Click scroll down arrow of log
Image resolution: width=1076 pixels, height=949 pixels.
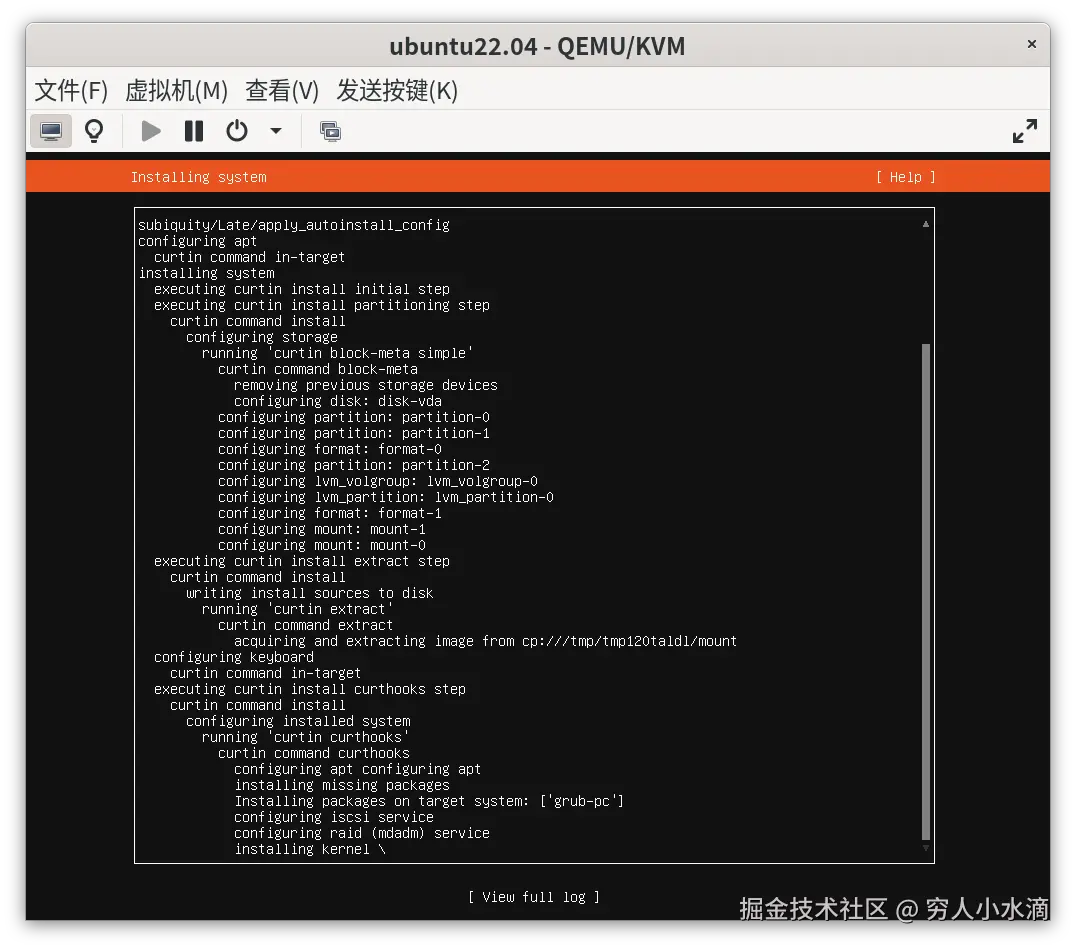(x=926, y=848)
